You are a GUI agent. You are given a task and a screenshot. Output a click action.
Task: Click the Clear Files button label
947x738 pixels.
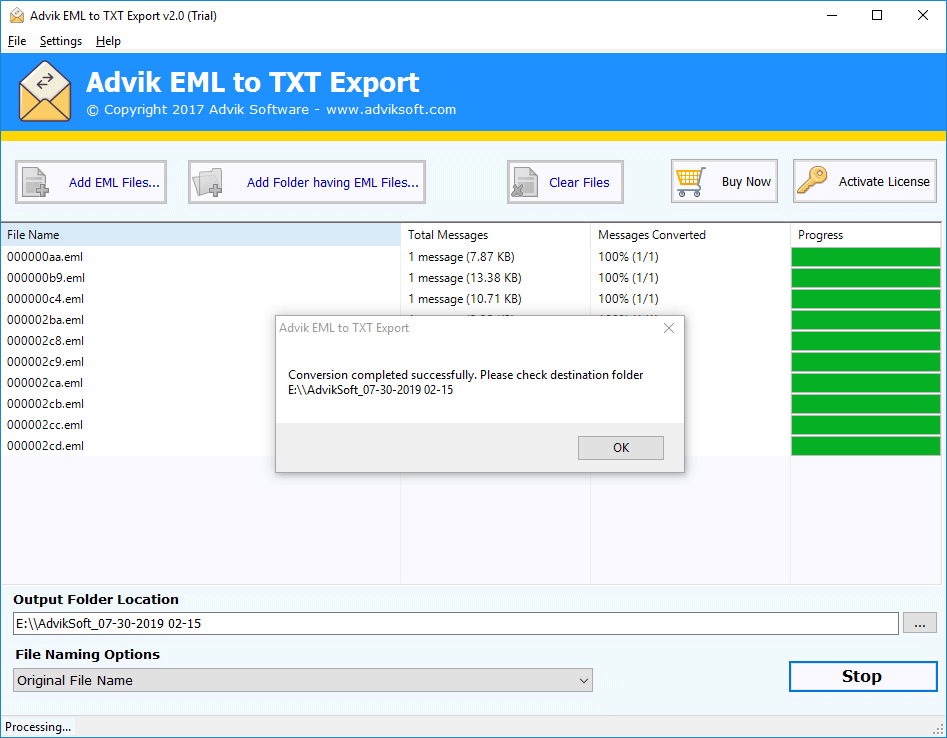[x=579, y=182]
